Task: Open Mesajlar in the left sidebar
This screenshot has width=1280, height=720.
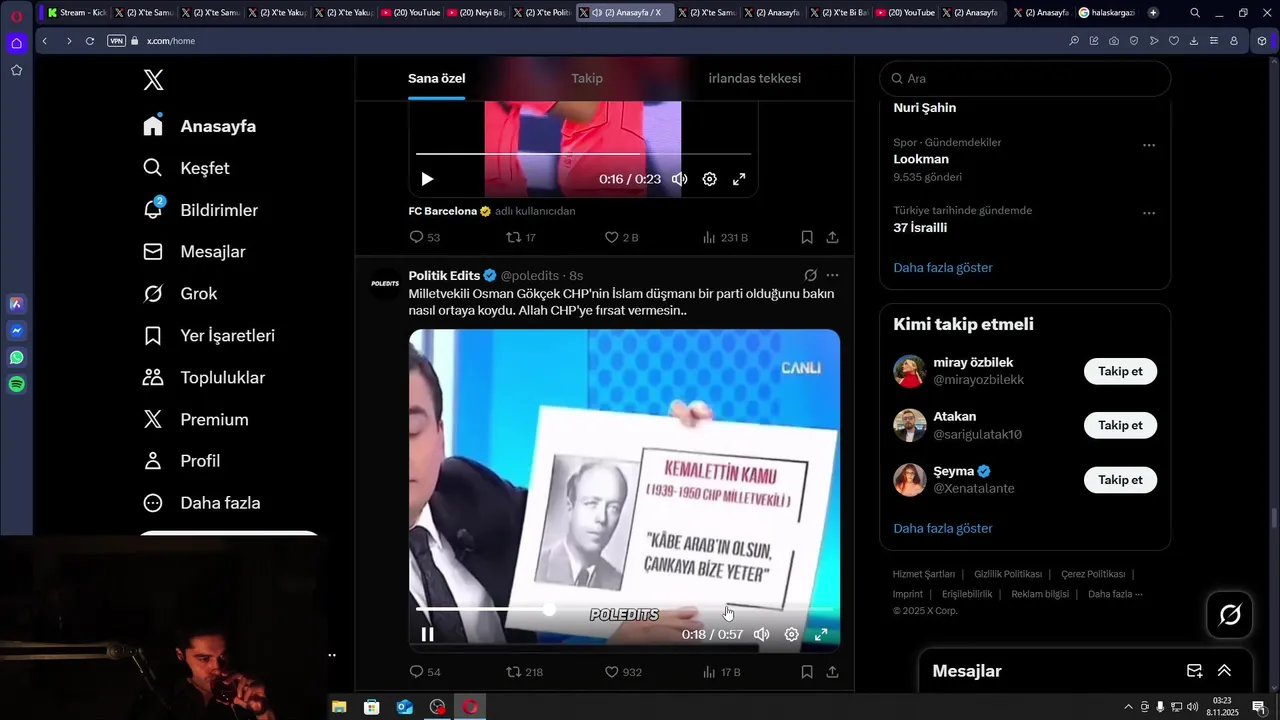Action: pos(194,252)
